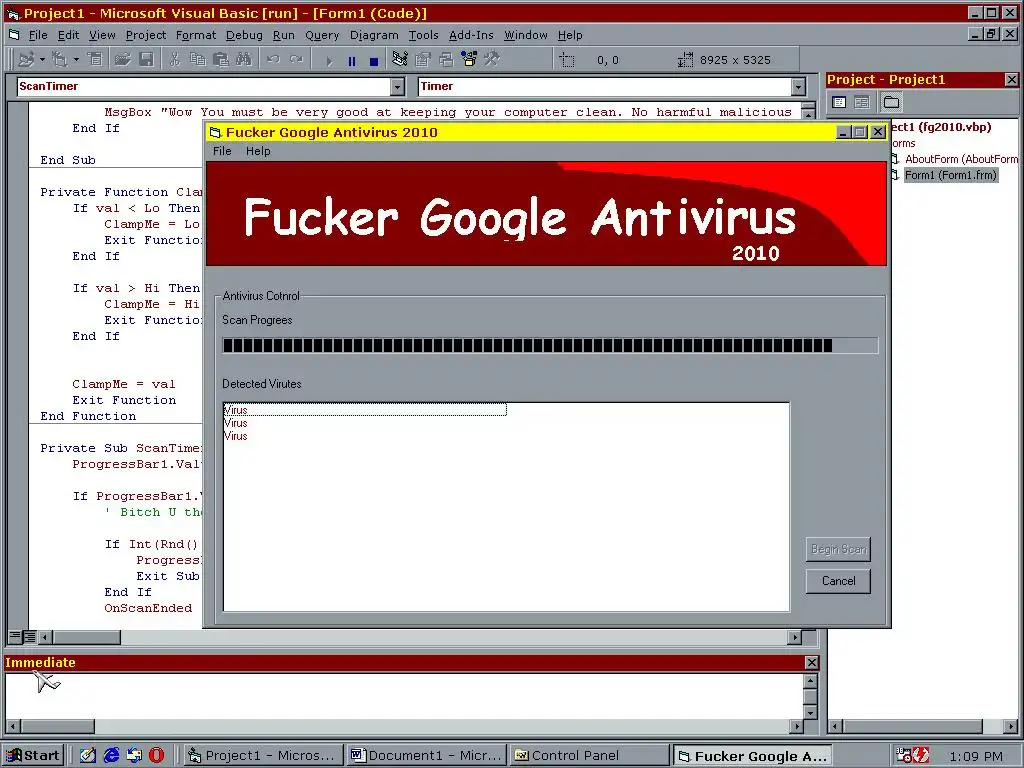
Task: Click the Cancel button in Antivirus window
Action: point(839,581)
